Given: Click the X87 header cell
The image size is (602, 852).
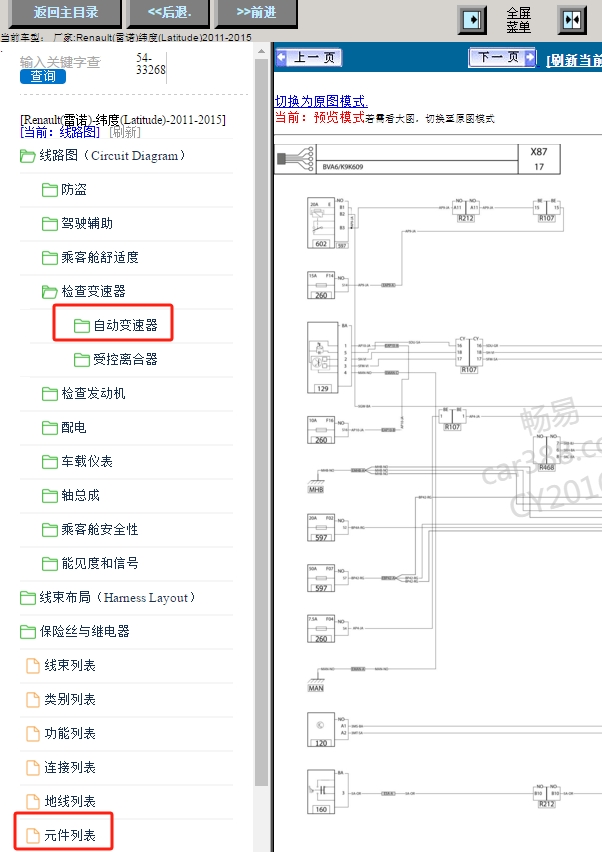Looking at the screenshot, I should click(x=538, y=152).
